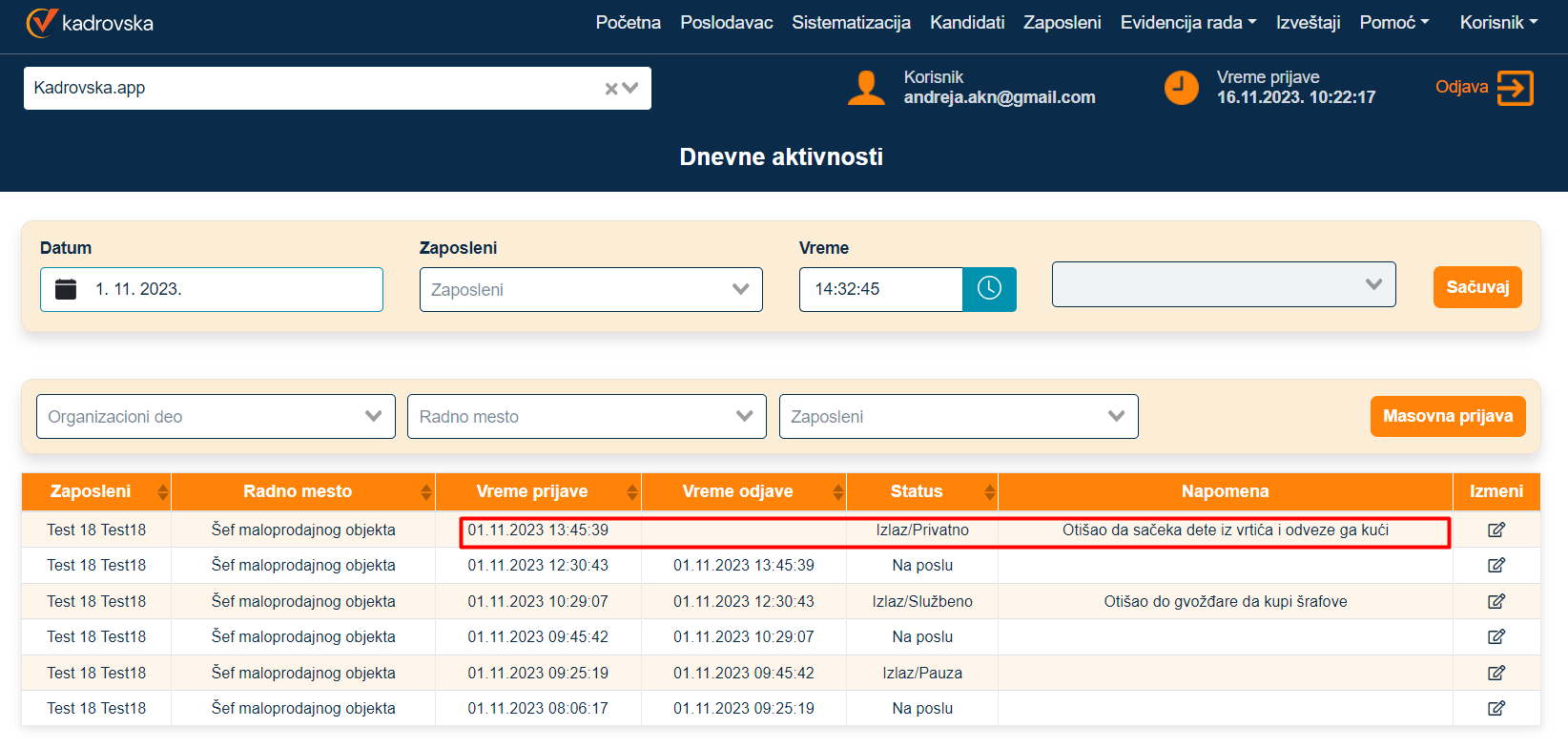Open the Radno mesto filter dropdown

587,417
